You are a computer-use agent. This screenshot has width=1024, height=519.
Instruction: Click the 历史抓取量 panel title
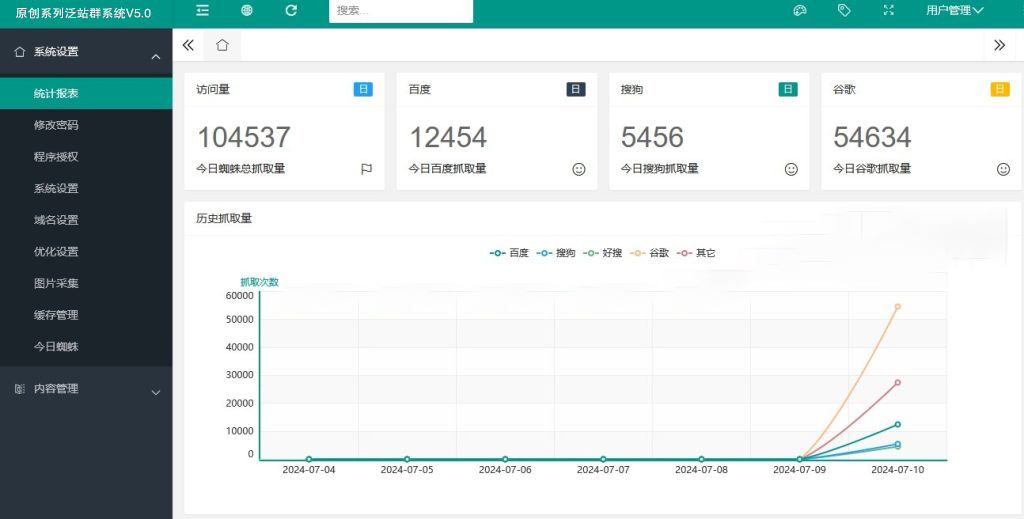pos(224,219)
